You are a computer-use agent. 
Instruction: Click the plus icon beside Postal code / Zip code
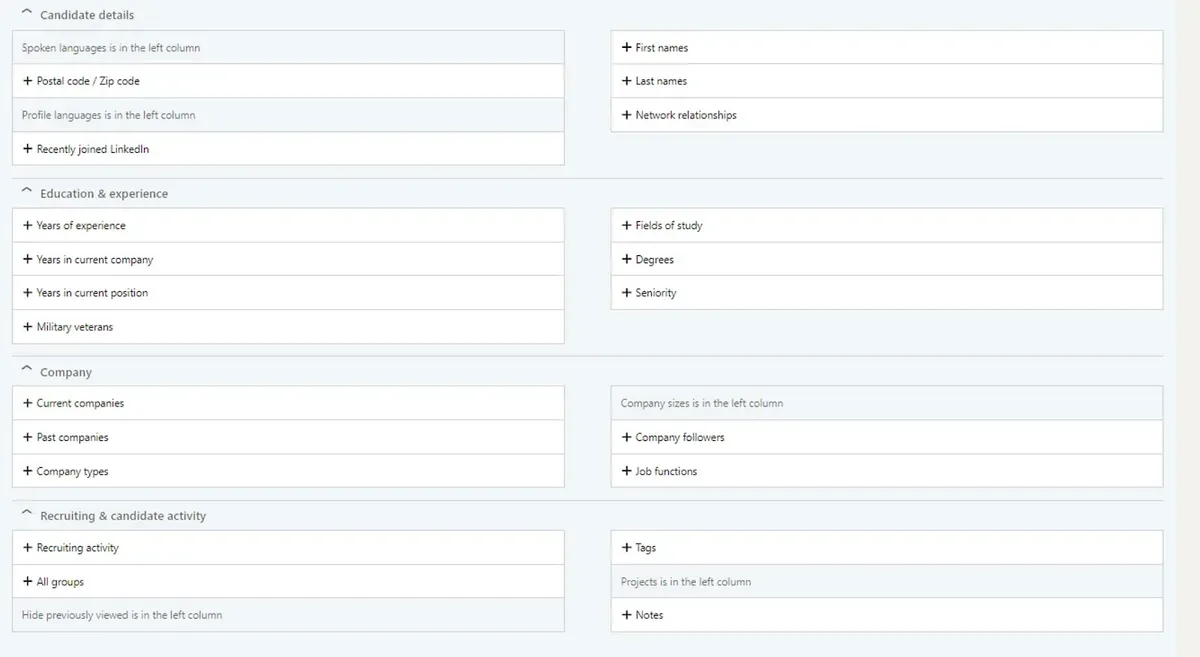click(x=27, y=81)
